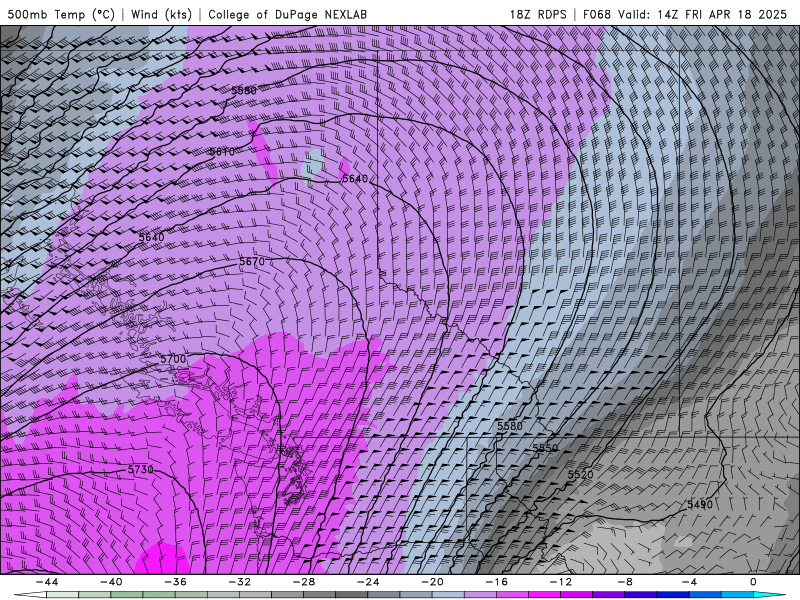This screenshot has height=600, width=800.
Task: Click the -20 colorbar tick label
Action: (433, 582)
